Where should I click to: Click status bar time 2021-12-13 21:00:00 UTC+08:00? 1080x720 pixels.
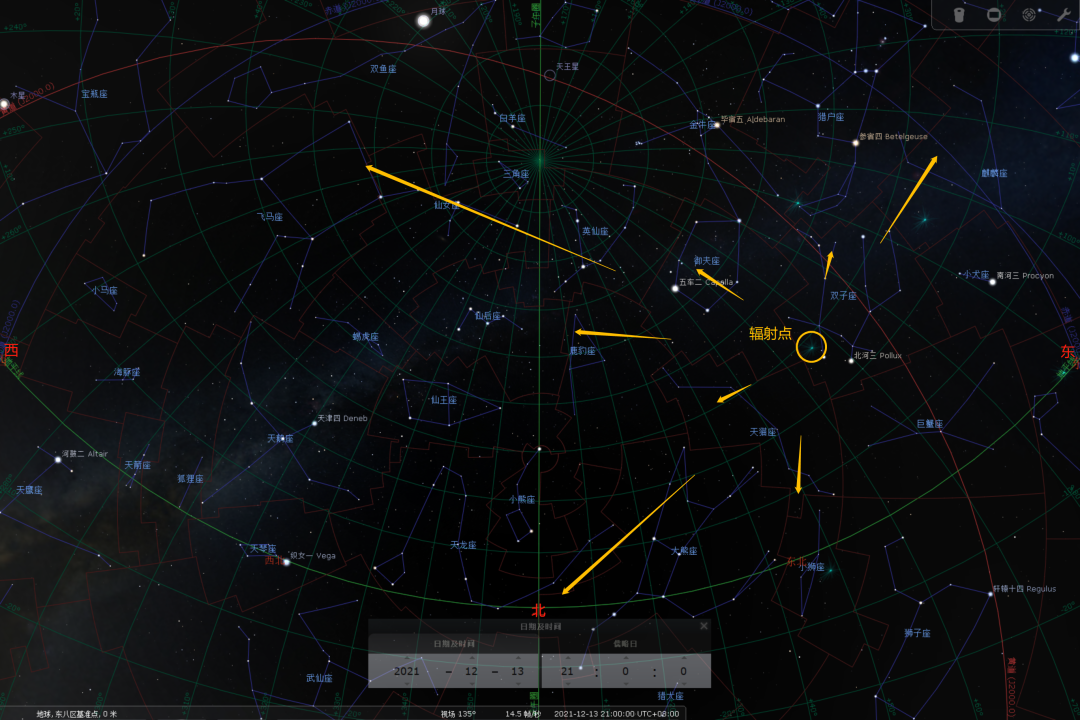(616, 714)
